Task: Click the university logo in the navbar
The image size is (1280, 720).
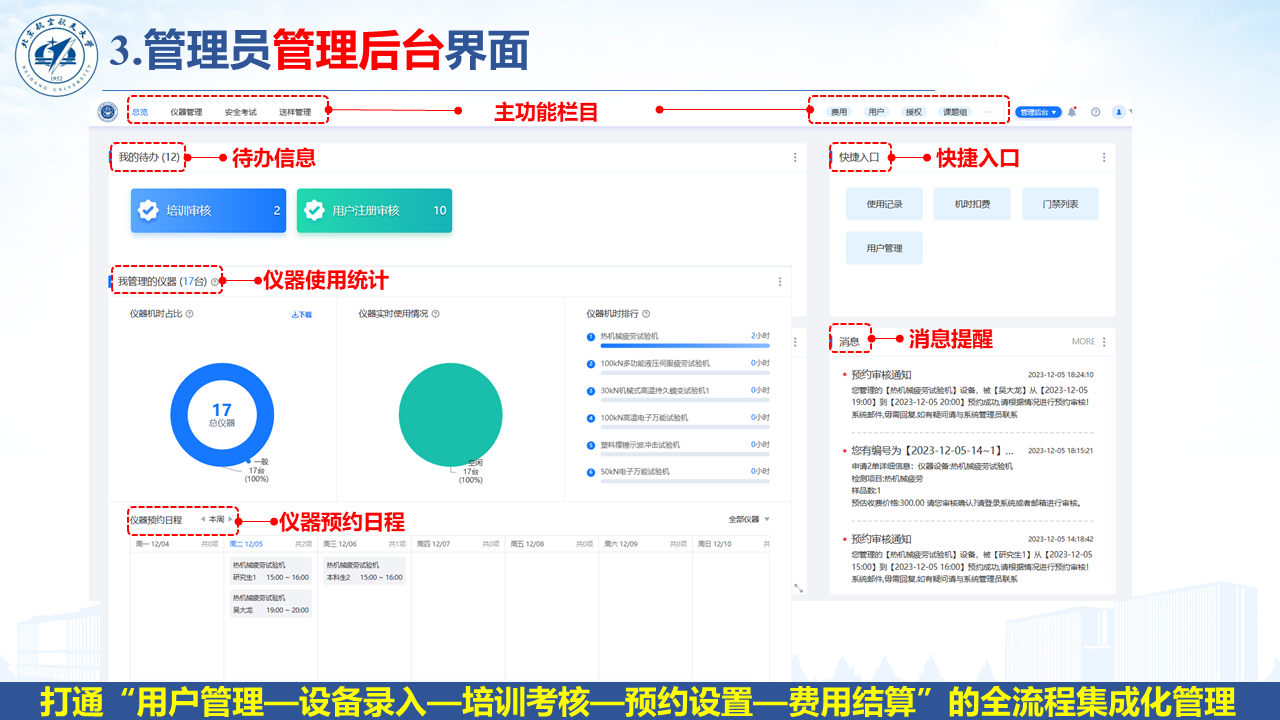Action: [107, 112]
